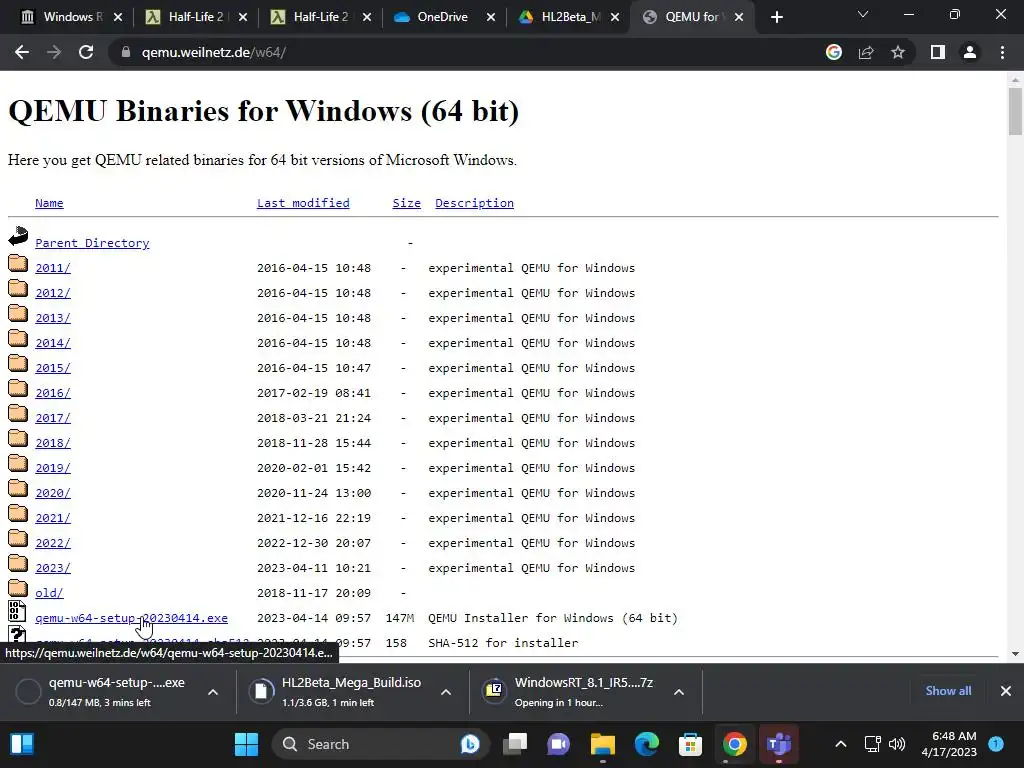
Task: Open a new browser tab
Action: [x=776, y=17]
